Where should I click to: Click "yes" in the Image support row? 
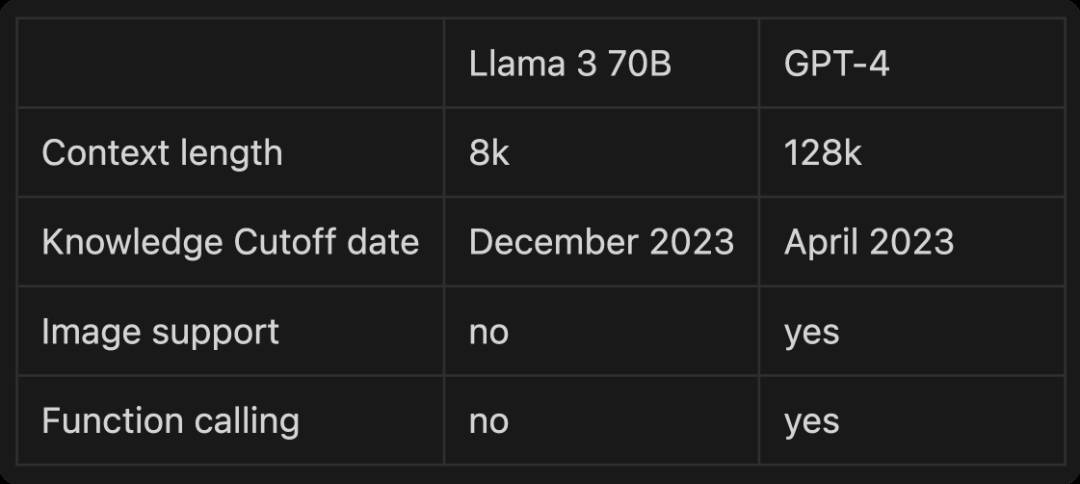(811, 333)
